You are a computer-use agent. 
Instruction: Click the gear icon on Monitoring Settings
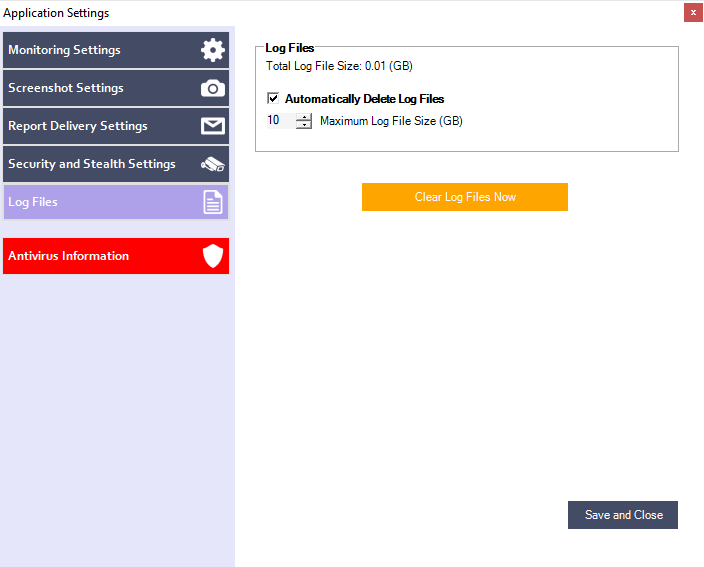[213, 50]
